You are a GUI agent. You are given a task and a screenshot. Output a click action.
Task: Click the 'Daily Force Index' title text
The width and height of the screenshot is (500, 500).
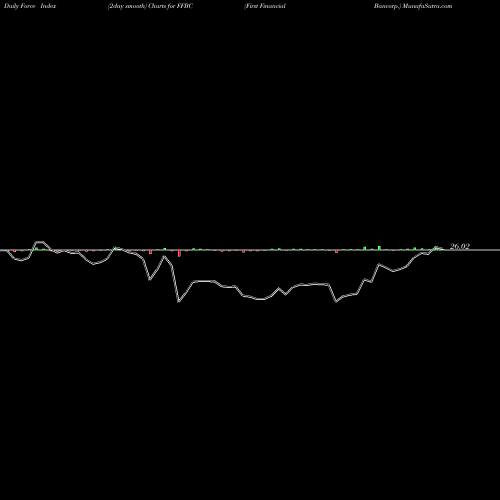coord(30,6)
